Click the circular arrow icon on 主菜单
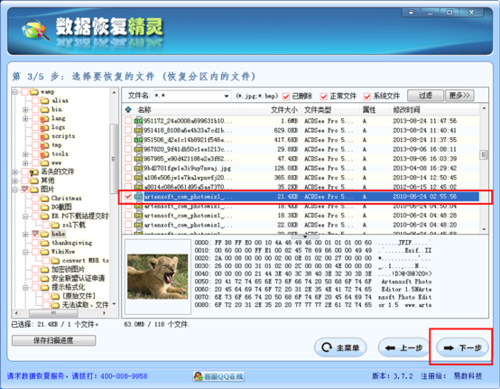Image resolution: width=500 pixels, height=389 pixels. click(327, 348)
